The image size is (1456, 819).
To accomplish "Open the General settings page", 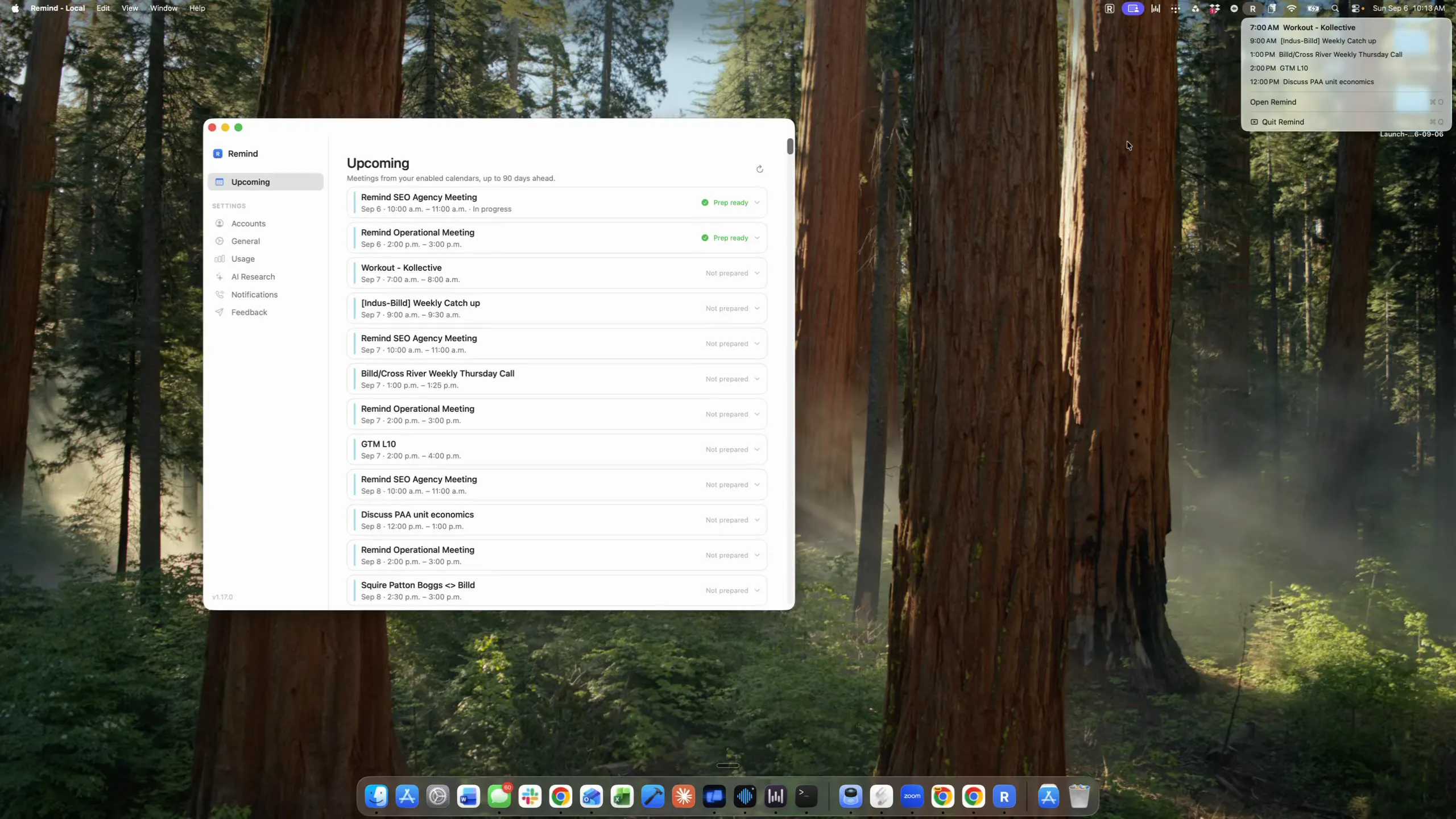I will pos(266,241).
